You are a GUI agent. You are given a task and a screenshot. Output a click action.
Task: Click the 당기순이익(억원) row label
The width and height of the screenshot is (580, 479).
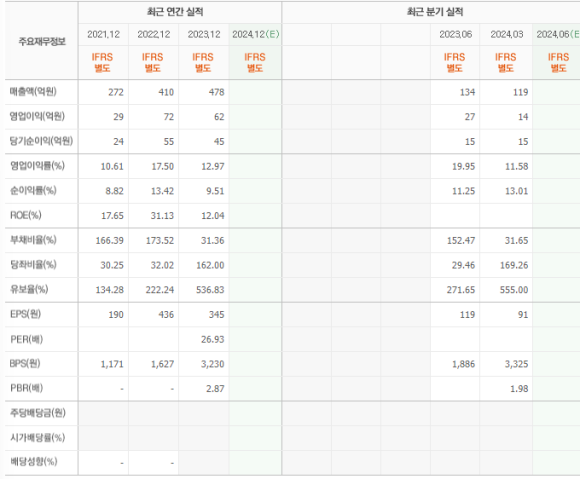tap(41, 141)
